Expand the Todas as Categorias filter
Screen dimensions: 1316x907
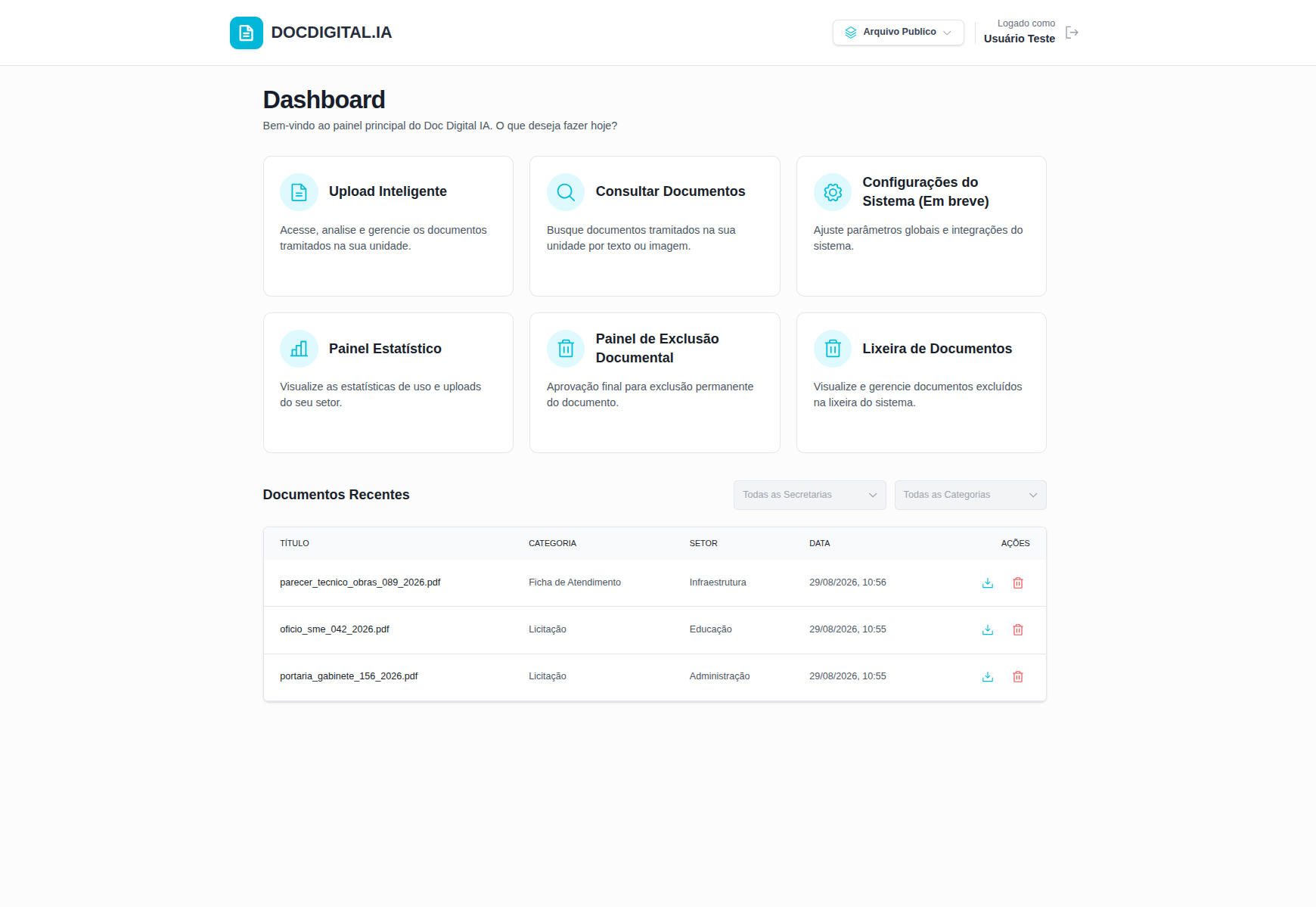click(x=970, y=495)
